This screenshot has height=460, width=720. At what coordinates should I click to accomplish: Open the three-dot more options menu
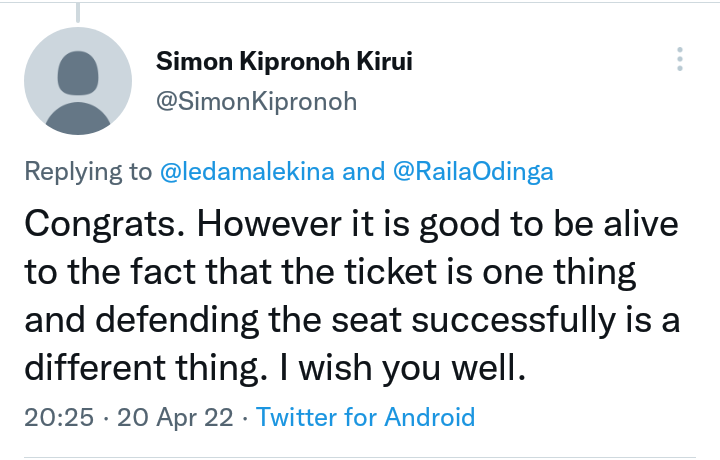pyautogui.click(x=680, y=59)
